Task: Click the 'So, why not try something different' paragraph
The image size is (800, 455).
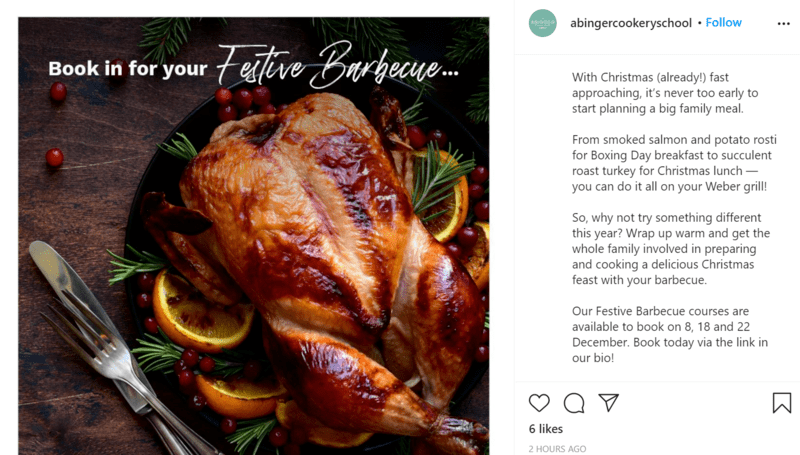Action: (671, 249)
